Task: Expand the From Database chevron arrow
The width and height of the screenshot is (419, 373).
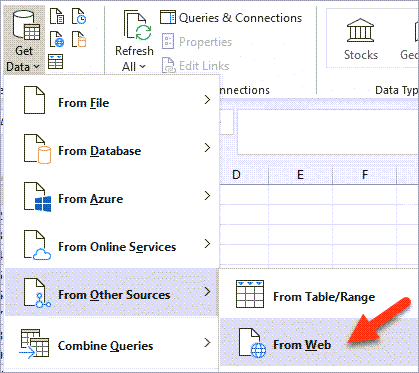Action: point(207,147)
